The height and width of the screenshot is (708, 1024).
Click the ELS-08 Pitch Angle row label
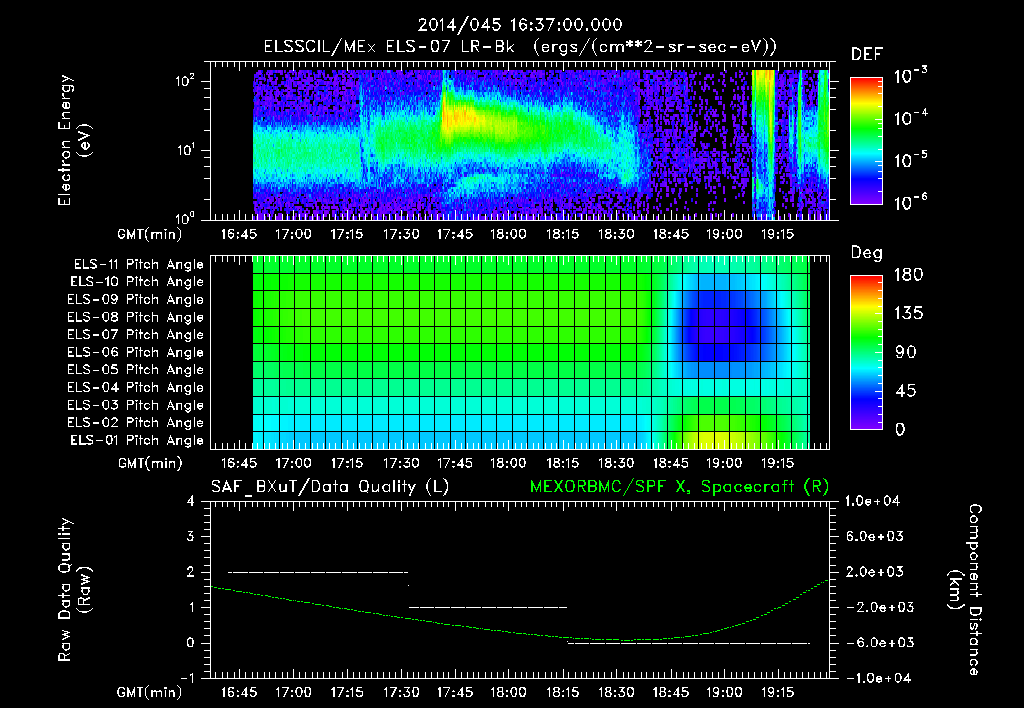pos(136,317)
